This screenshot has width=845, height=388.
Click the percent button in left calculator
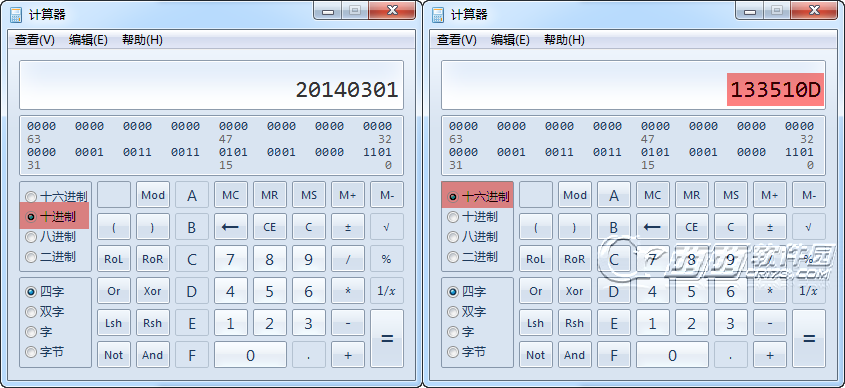click(386, 259)
